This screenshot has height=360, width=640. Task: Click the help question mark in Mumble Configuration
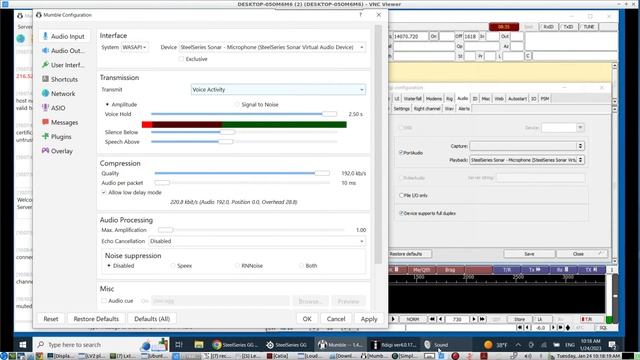(360, 15)
